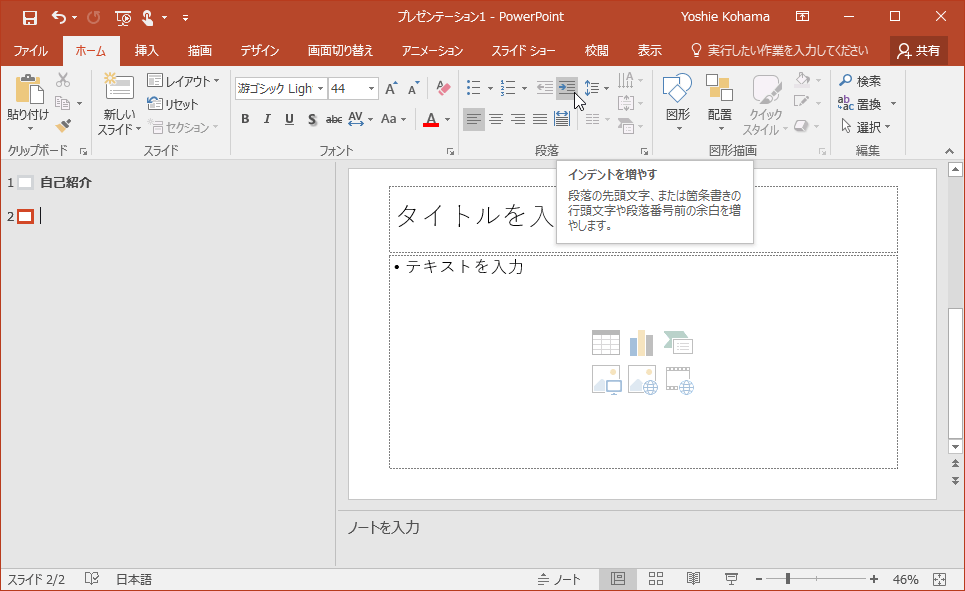The height and width of the screenshot is (591, 965).
Task: Click the Save icon in quick access toolbar
Action: (30, 17)
